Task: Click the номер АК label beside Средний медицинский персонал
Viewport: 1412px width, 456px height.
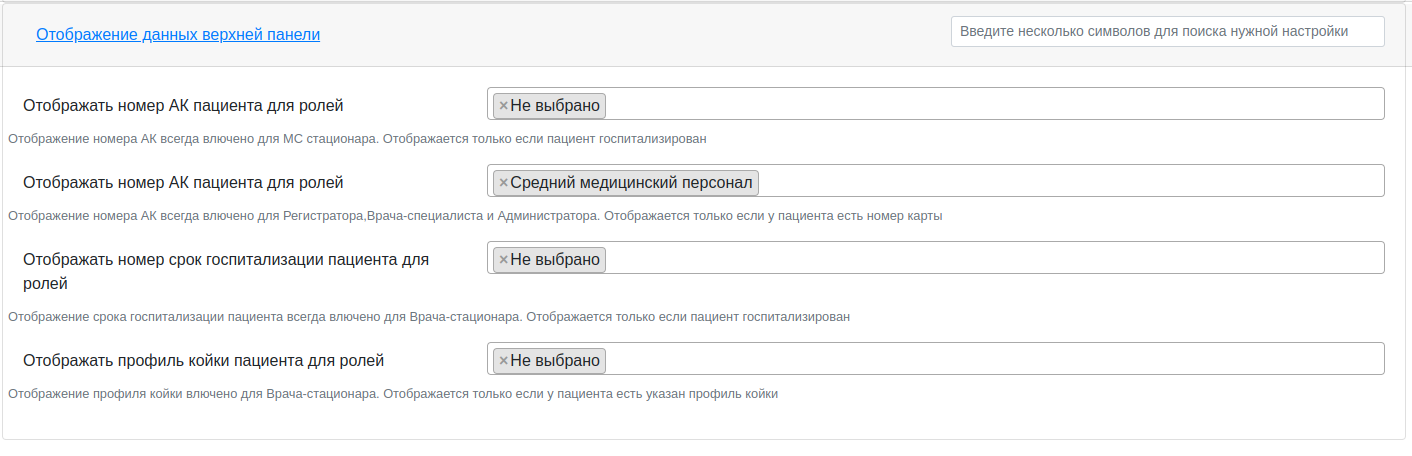Action: pyautogui.click(x=183, y=182)
